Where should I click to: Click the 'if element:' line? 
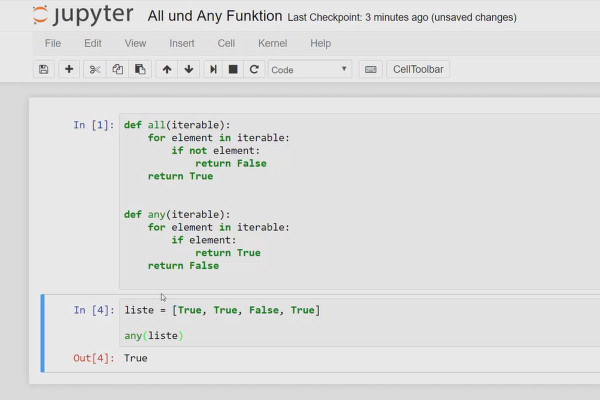(204, 240)
